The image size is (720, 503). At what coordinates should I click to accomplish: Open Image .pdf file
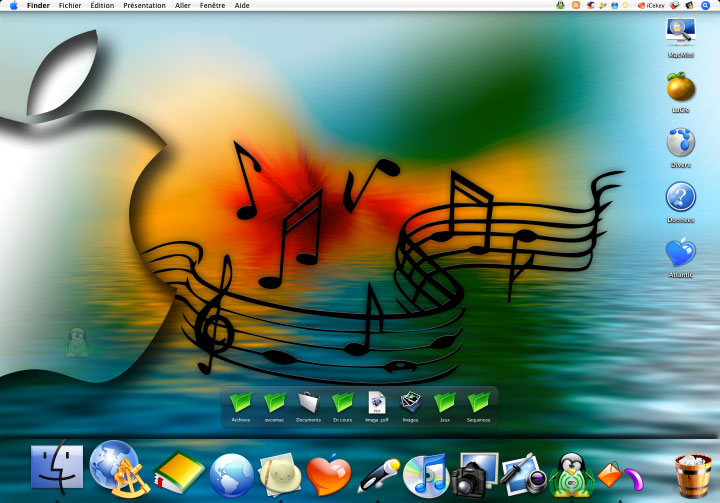coord(377,407)
